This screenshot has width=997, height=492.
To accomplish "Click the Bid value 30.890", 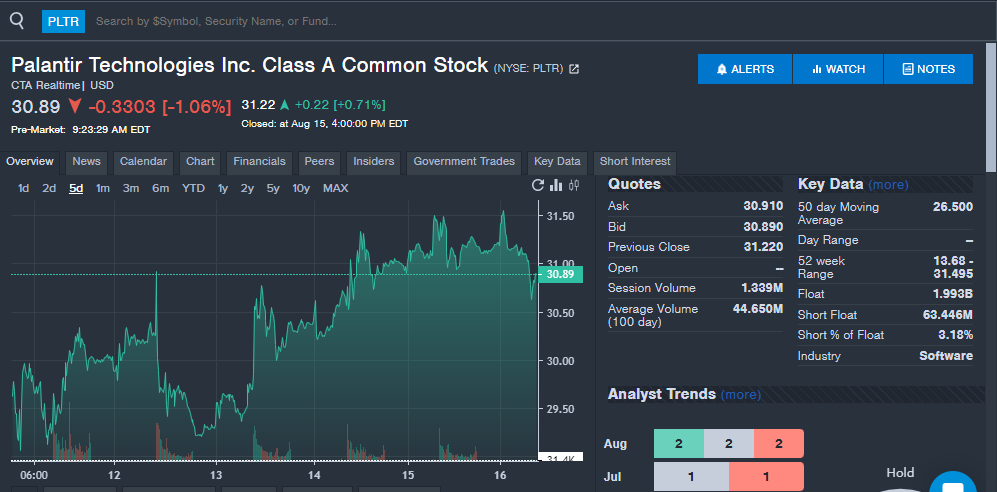I will click(x=763, y=227).
